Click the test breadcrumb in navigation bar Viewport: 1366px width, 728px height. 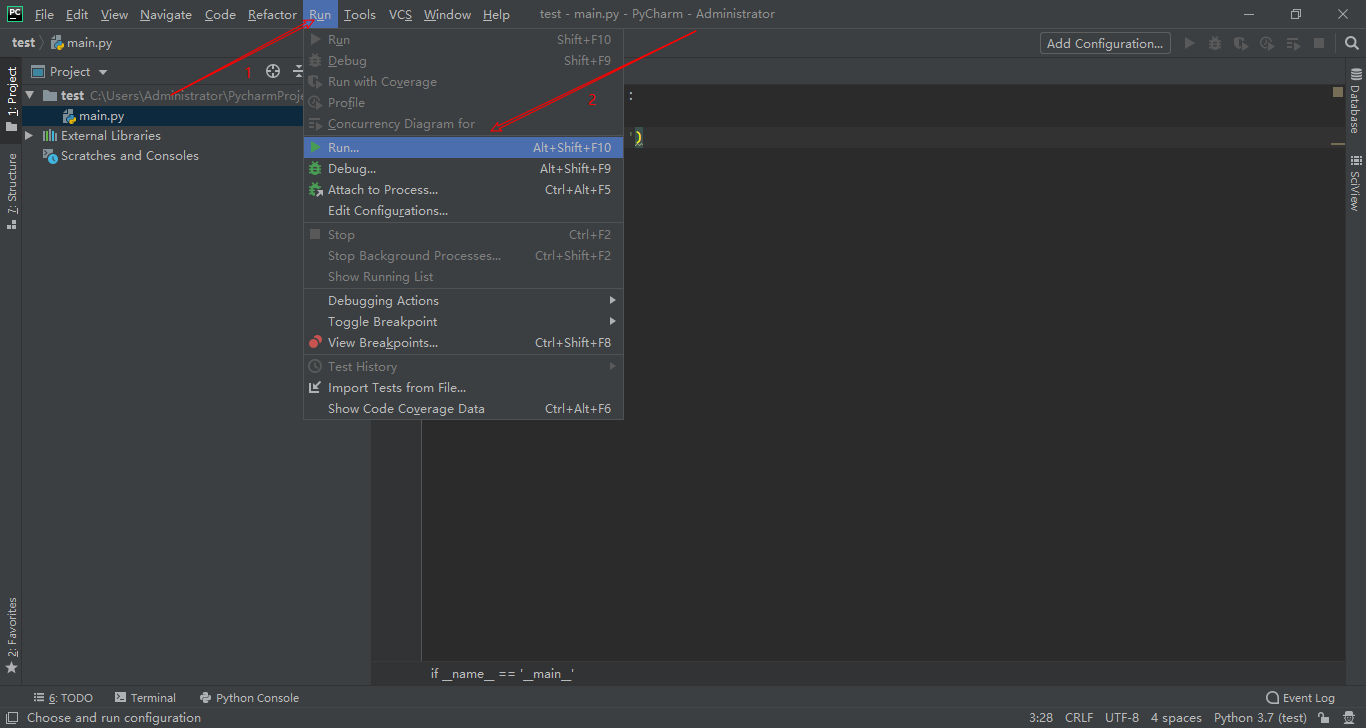click(23, 43)
